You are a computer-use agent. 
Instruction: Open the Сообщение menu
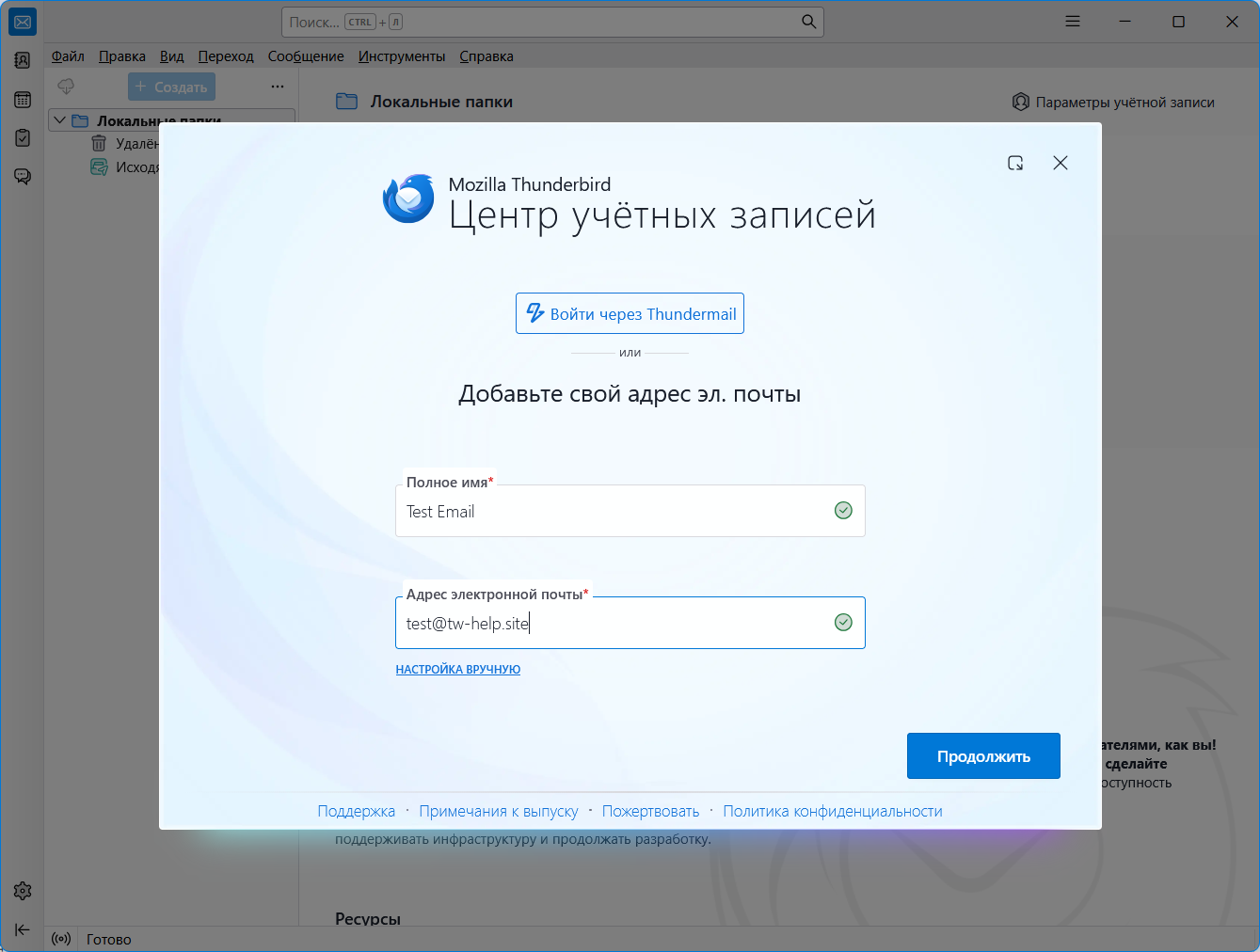click(x=306, y=56)
